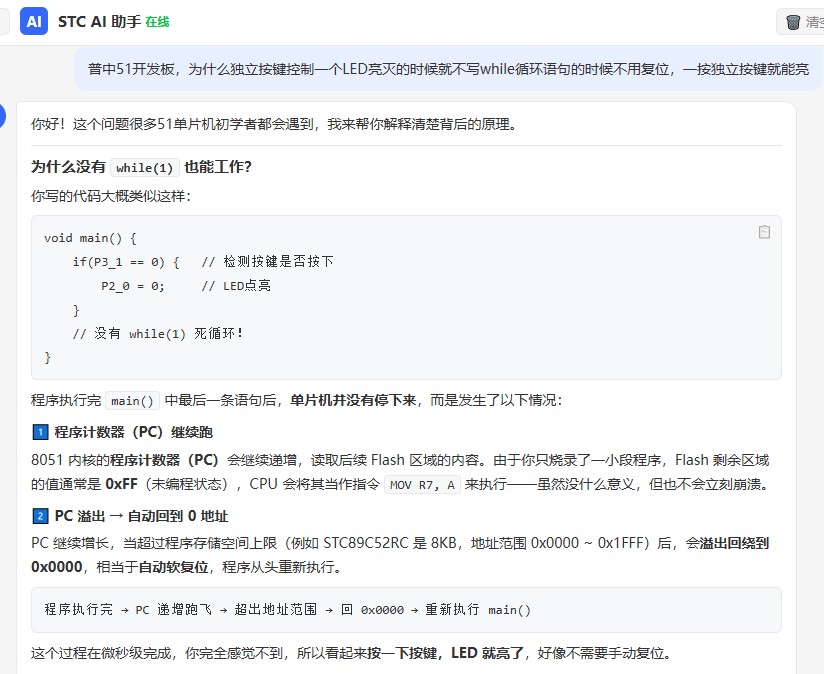Click the comment 没有 while(1) 死循环!

(158, 334)
